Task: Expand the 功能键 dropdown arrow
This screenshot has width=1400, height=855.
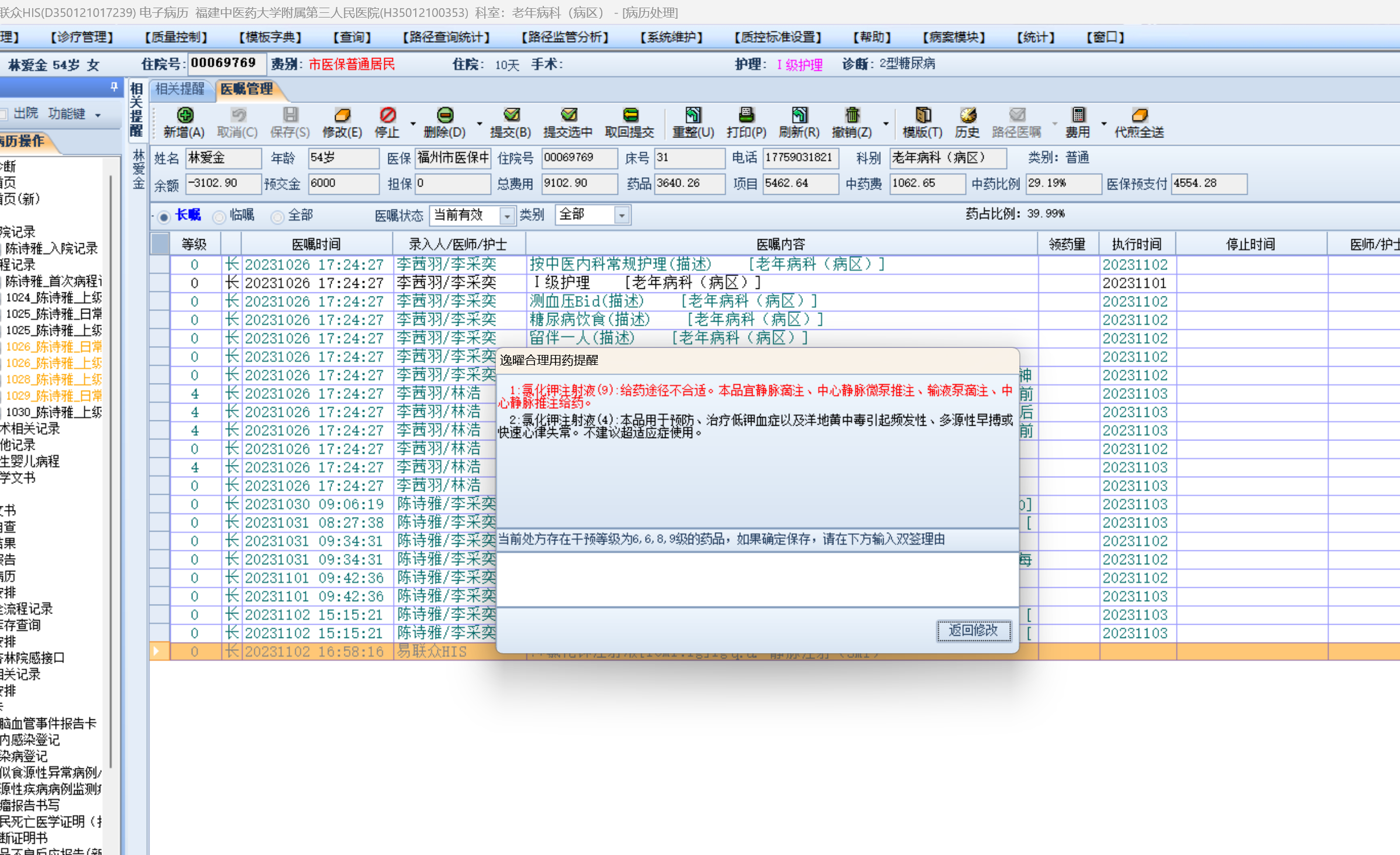Action: 98,115
